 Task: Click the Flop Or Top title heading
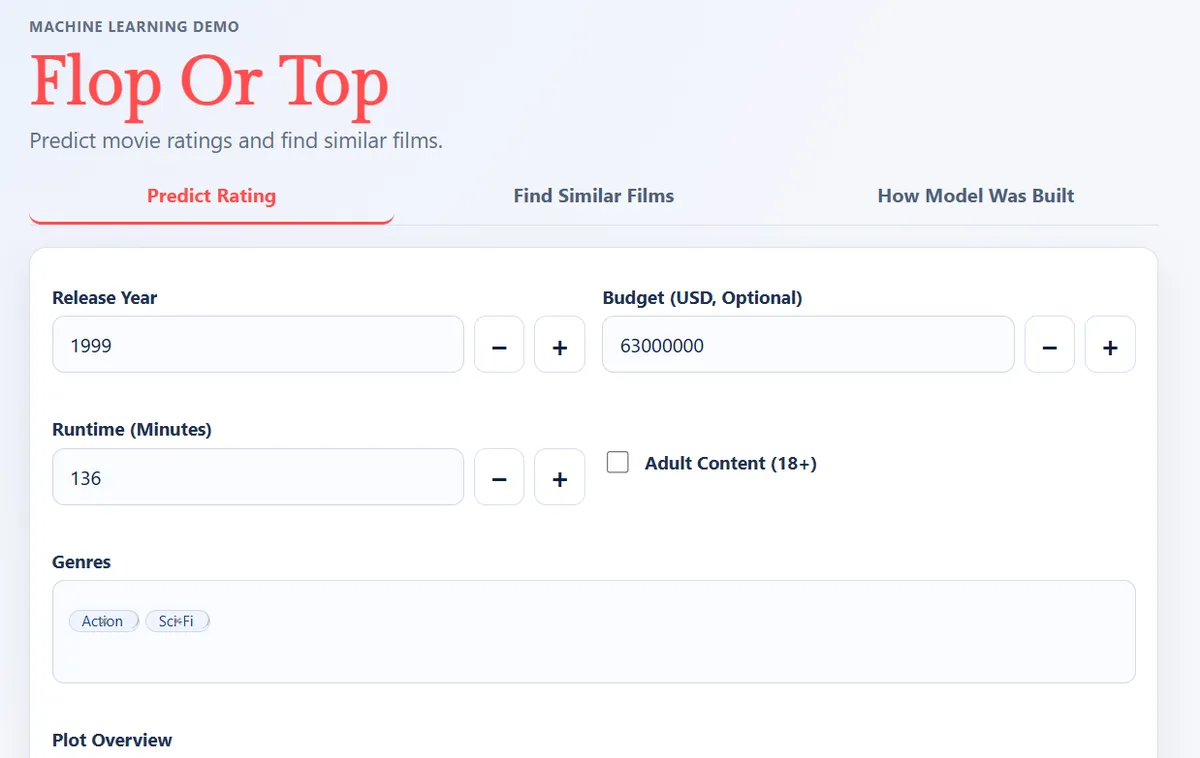pyautogui.click(x=209, y=82)
